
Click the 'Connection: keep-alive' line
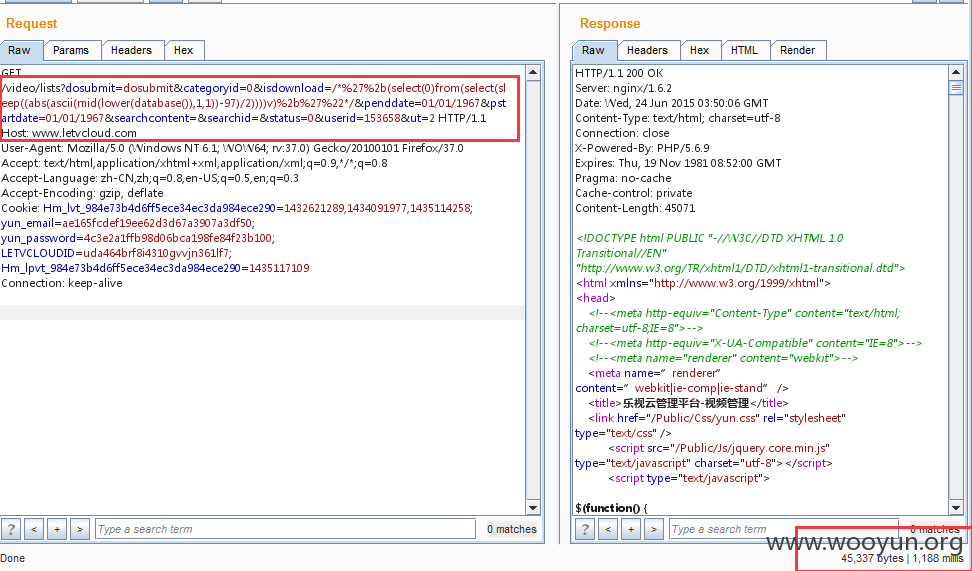[x=62, y=283]
